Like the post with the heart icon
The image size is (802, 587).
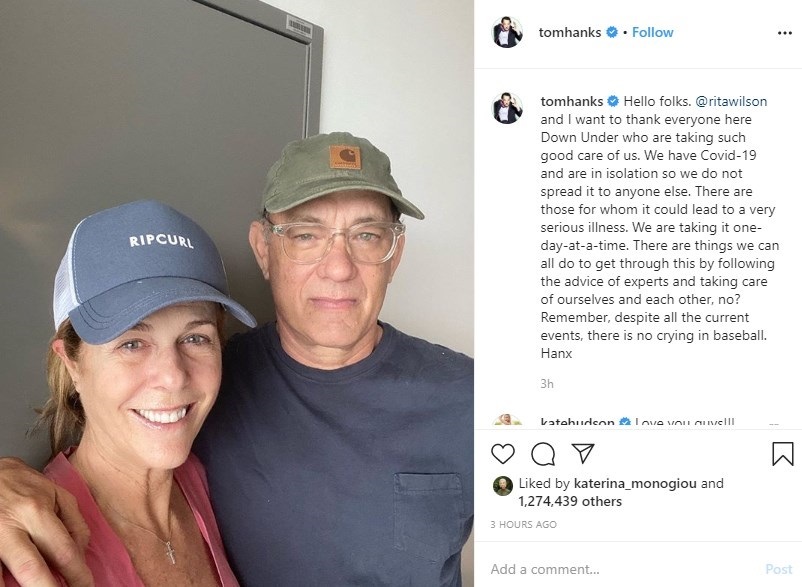point(503,454)
